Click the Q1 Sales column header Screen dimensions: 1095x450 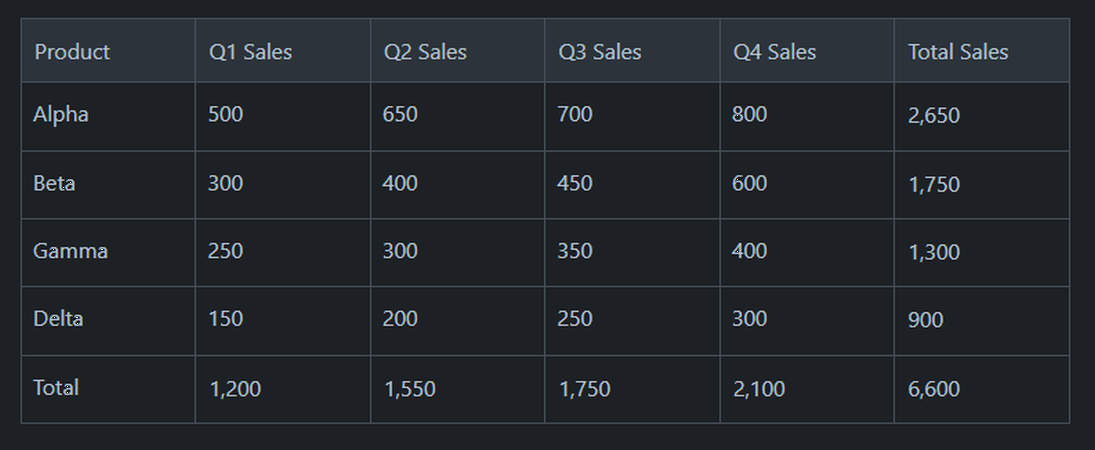[250, 52]
